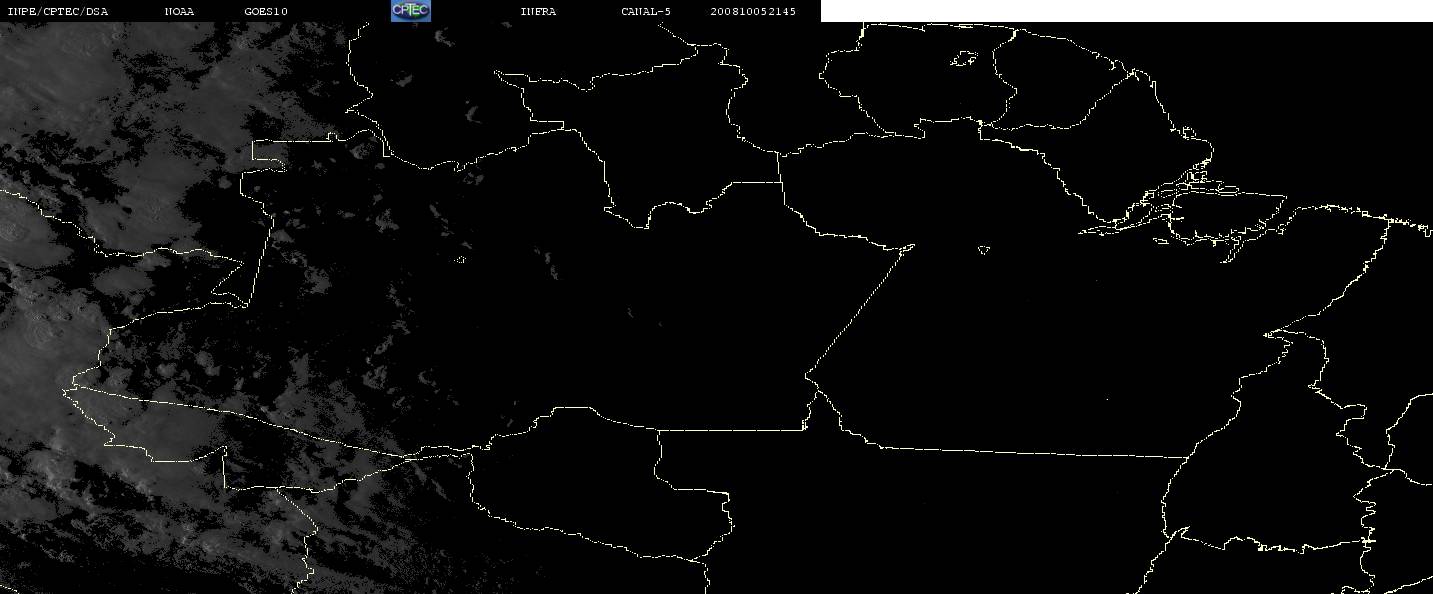1433x594 pixels.
Task: Click the 200810052145 timestamp
Action: (x=753, y=12)
